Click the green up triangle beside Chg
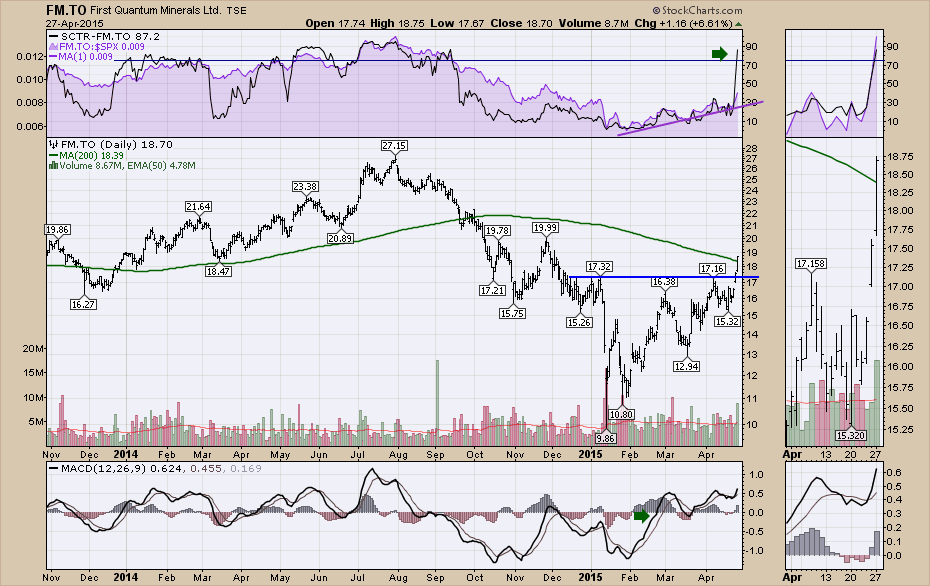Image resolution: width=930 pixels, height=586 pixels. tap(738, 24)
